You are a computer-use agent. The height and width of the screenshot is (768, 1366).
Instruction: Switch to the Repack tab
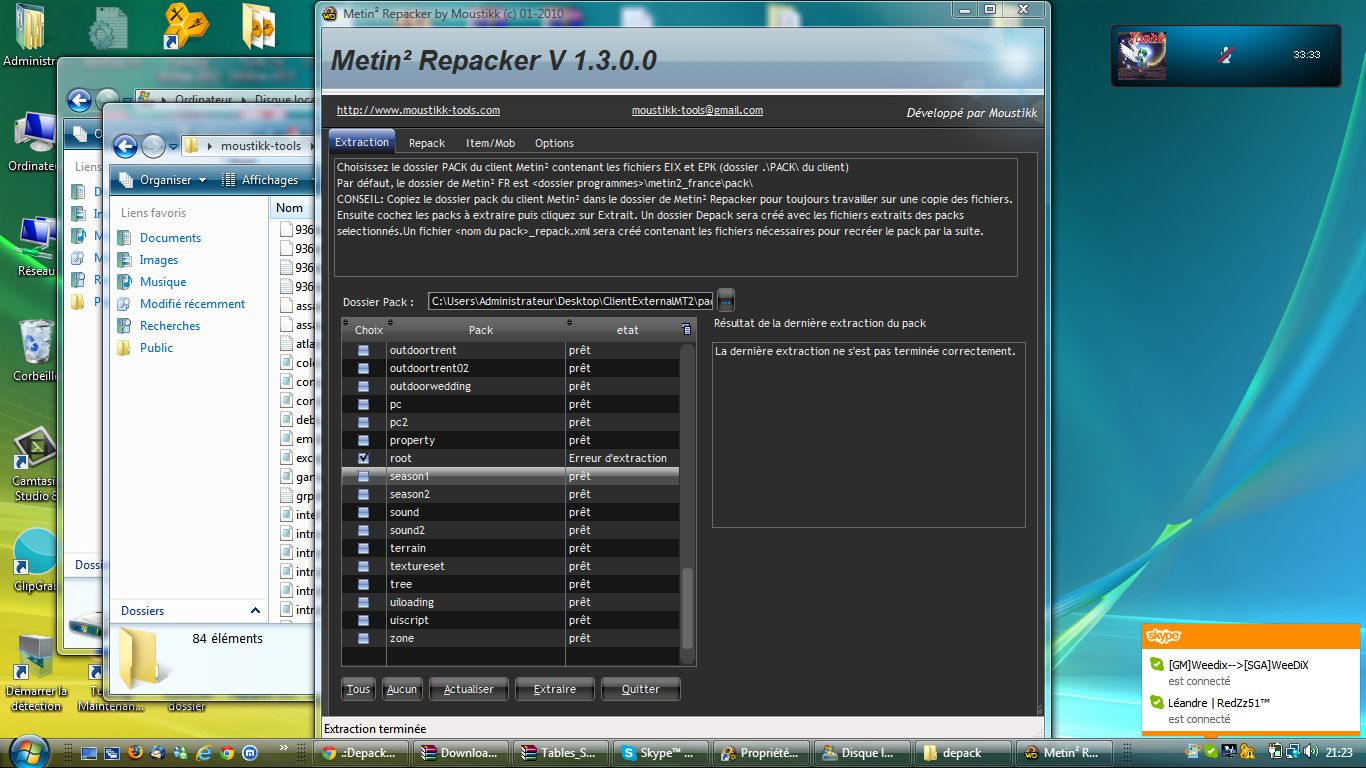point(427,143)
